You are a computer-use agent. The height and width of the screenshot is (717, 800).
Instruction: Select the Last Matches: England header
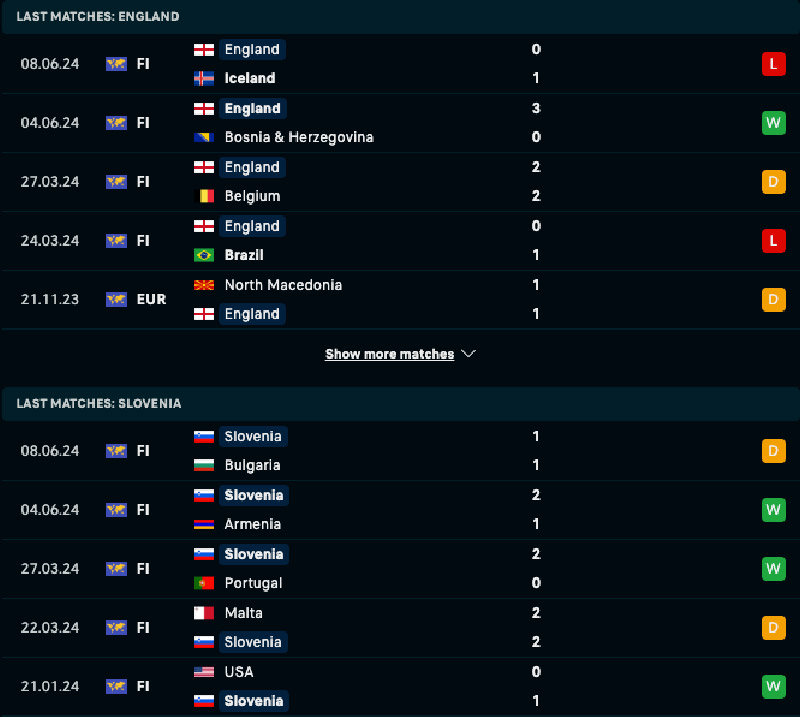98,16
